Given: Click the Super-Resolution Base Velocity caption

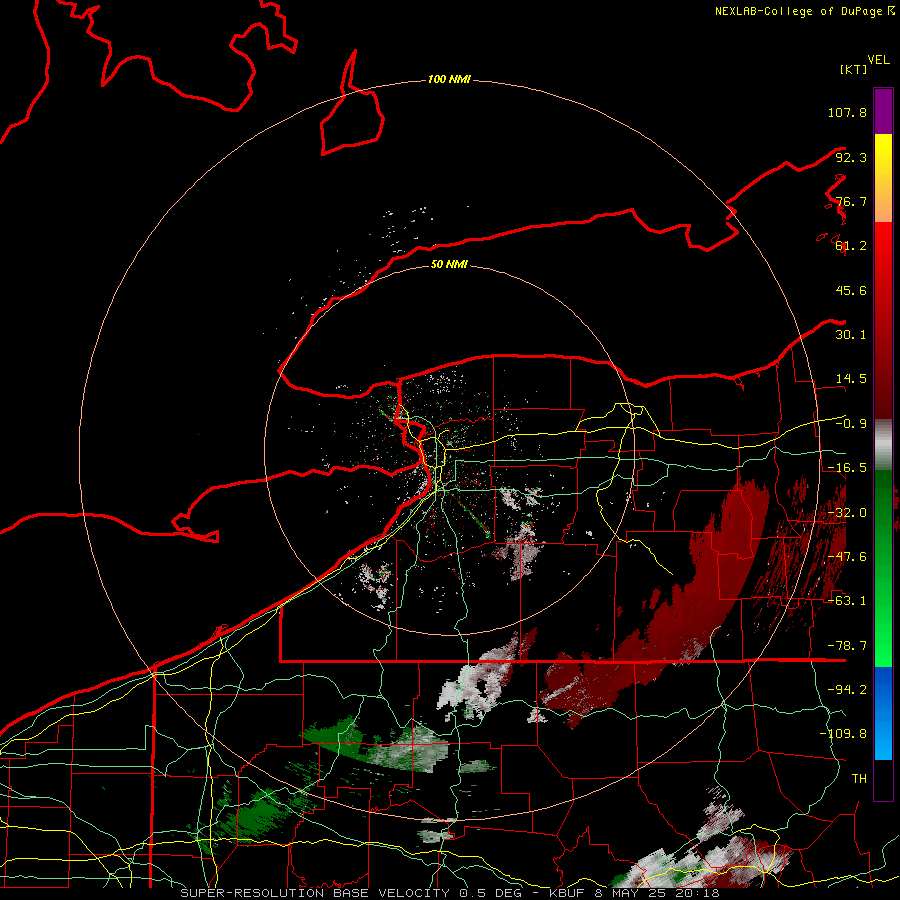Looking at the screenshot, I should [x=449, y=893].
